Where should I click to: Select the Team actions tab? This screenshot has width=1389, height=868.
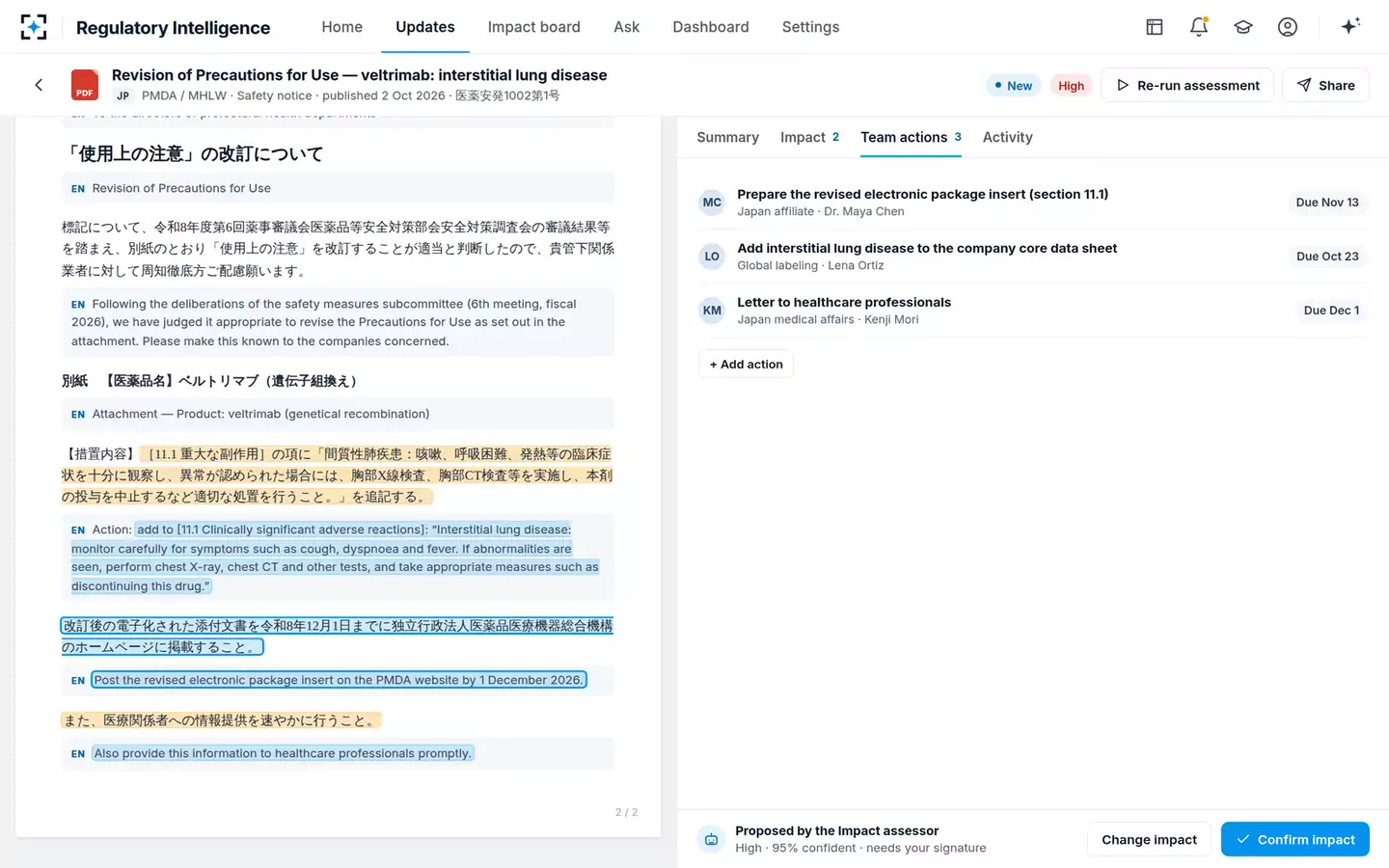pyautogui.click(x=912, y=137)
